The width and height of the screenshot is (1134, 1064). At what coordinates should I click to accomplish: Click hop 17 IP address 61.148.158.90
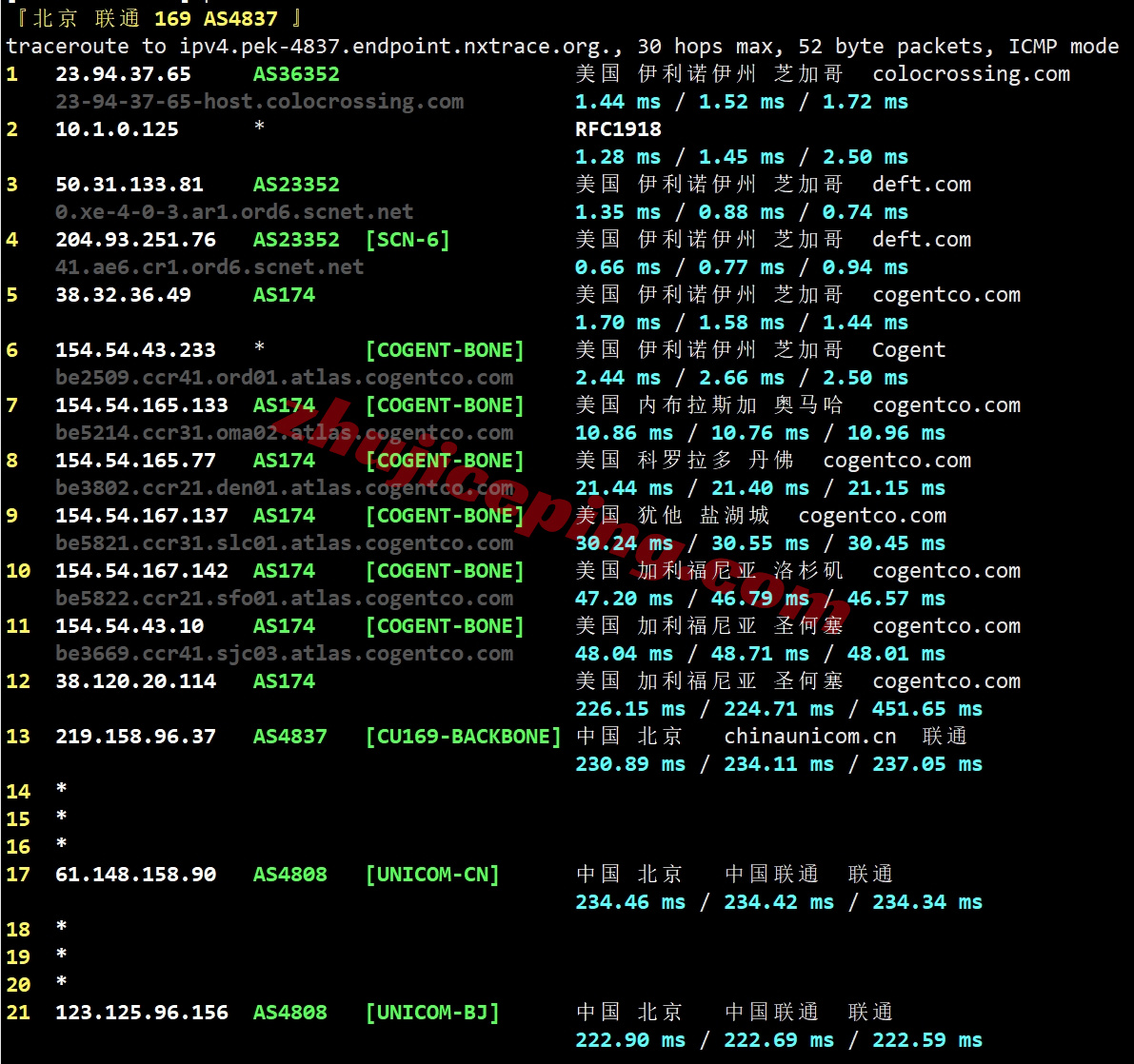[x=135, y=876]
